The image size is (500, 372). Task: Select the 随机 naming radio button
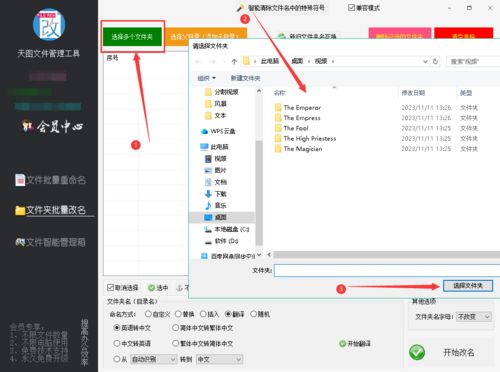pos(254,314)
